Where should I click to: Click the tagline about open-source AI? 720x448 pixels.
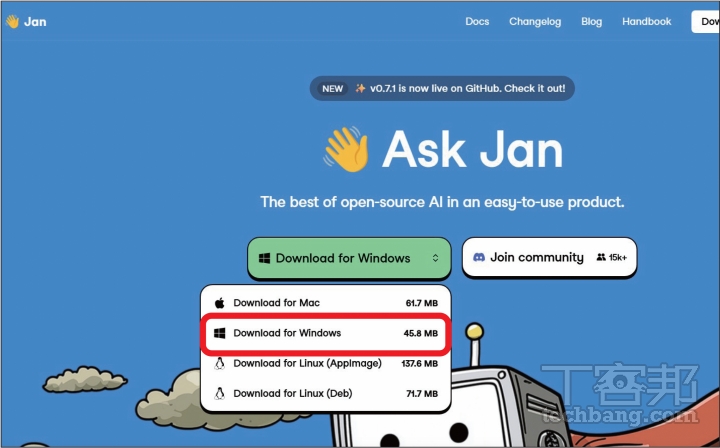pyautogui.click(x=442, y=202)
